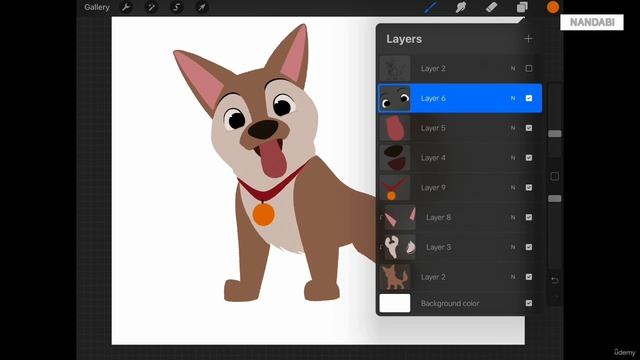Screen dimensions: 640x360
Task: Toggle Background color visibility checkbox
Action: point(529,303)
